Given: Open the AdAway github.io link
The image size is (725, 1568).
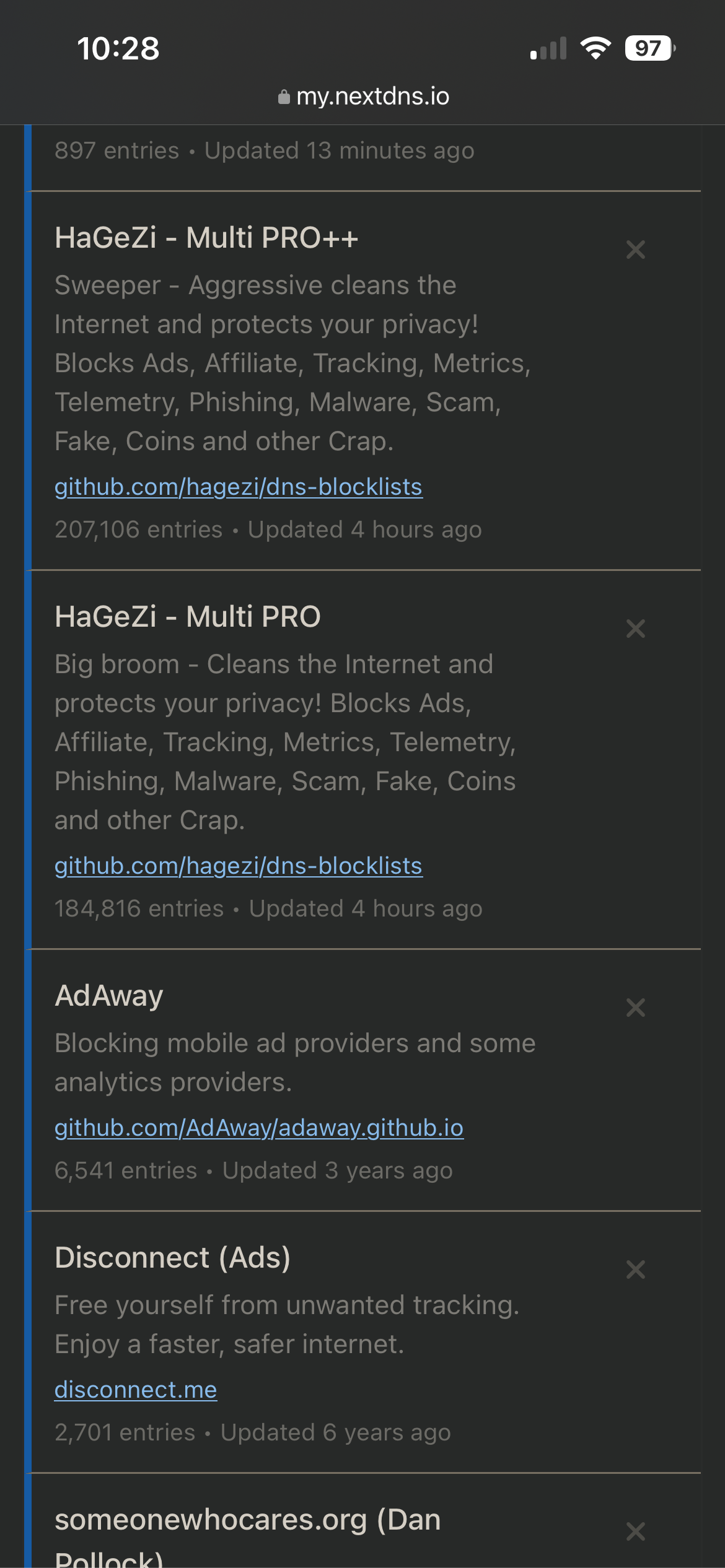Looking at the screenshot, I should click(x=259, y=1128).
